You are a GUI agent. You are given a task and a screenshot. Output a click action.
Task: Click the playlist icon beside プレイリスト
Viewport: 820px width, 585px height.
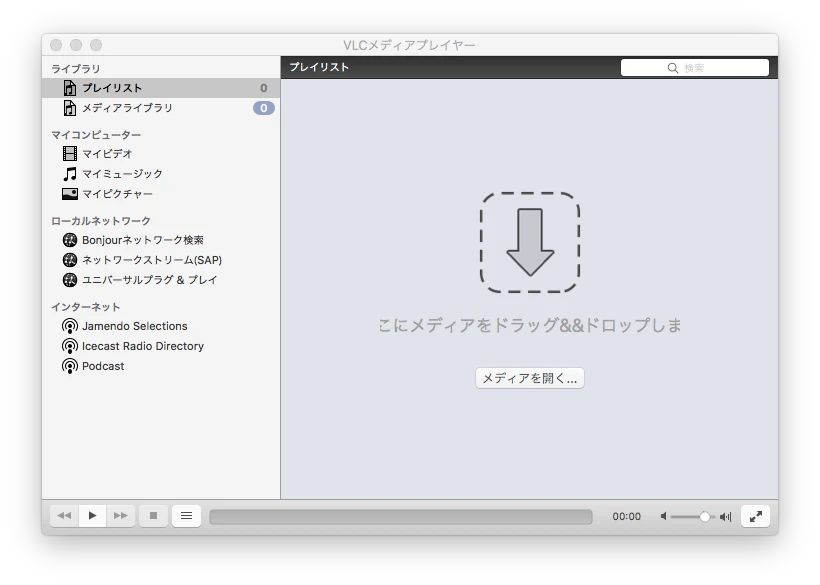click(70, 88)
